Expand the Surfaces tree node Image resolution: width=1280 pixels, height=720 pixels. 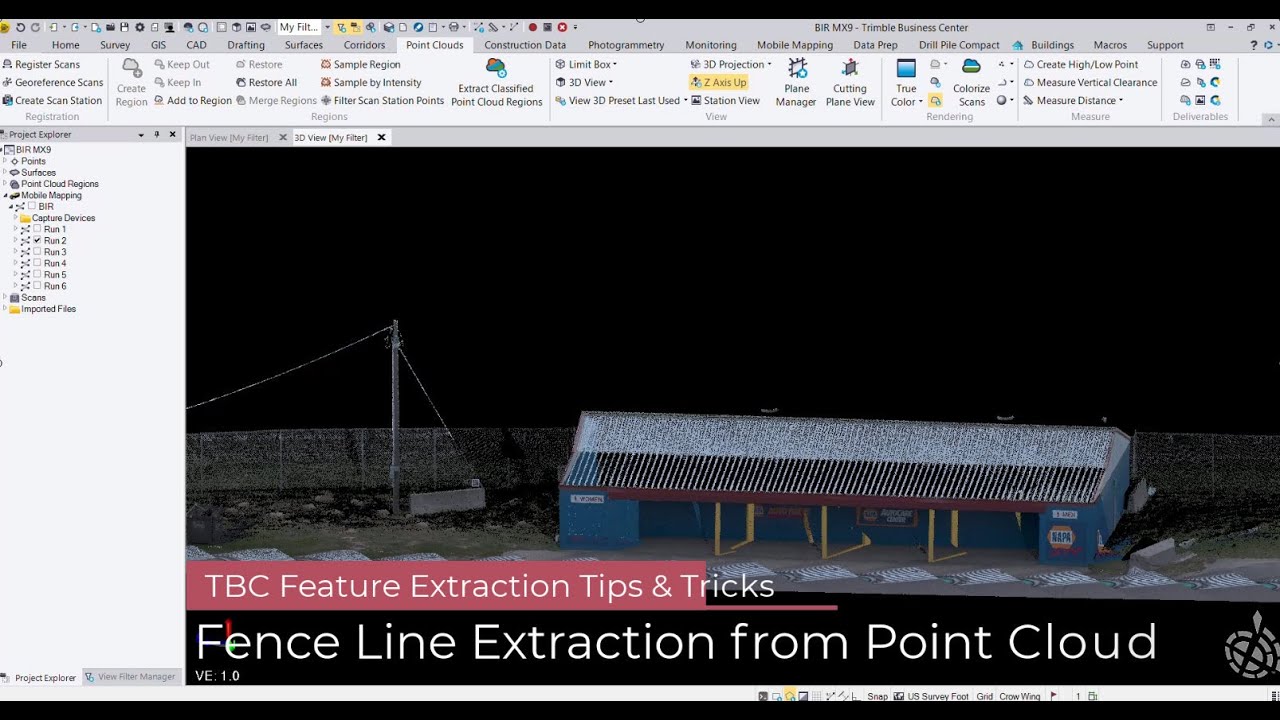pos(5,172)
